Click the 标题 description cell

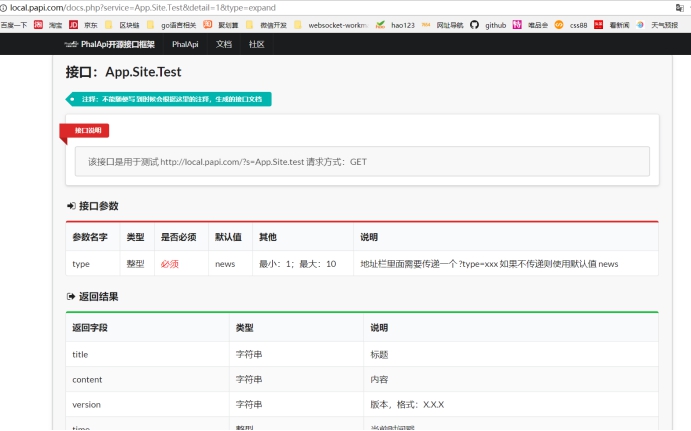(379, 355)
